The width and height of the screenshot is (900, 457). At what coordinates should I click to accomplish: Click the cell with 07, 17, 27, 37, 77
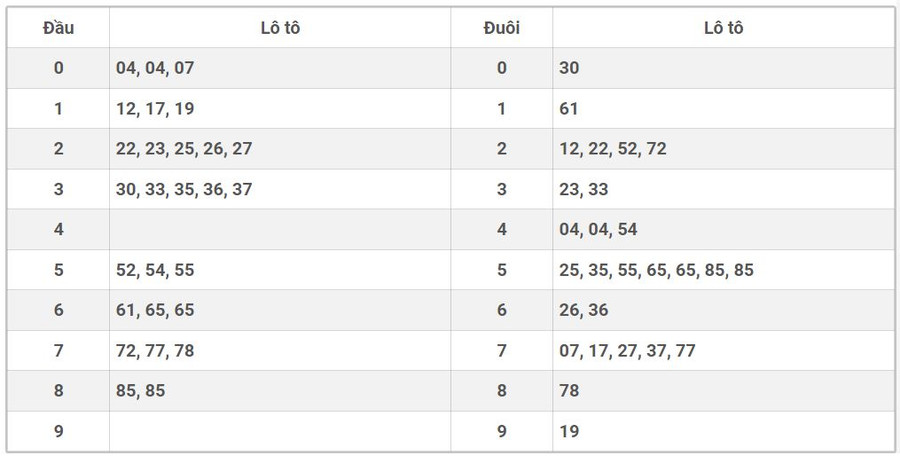click(627, 351)
